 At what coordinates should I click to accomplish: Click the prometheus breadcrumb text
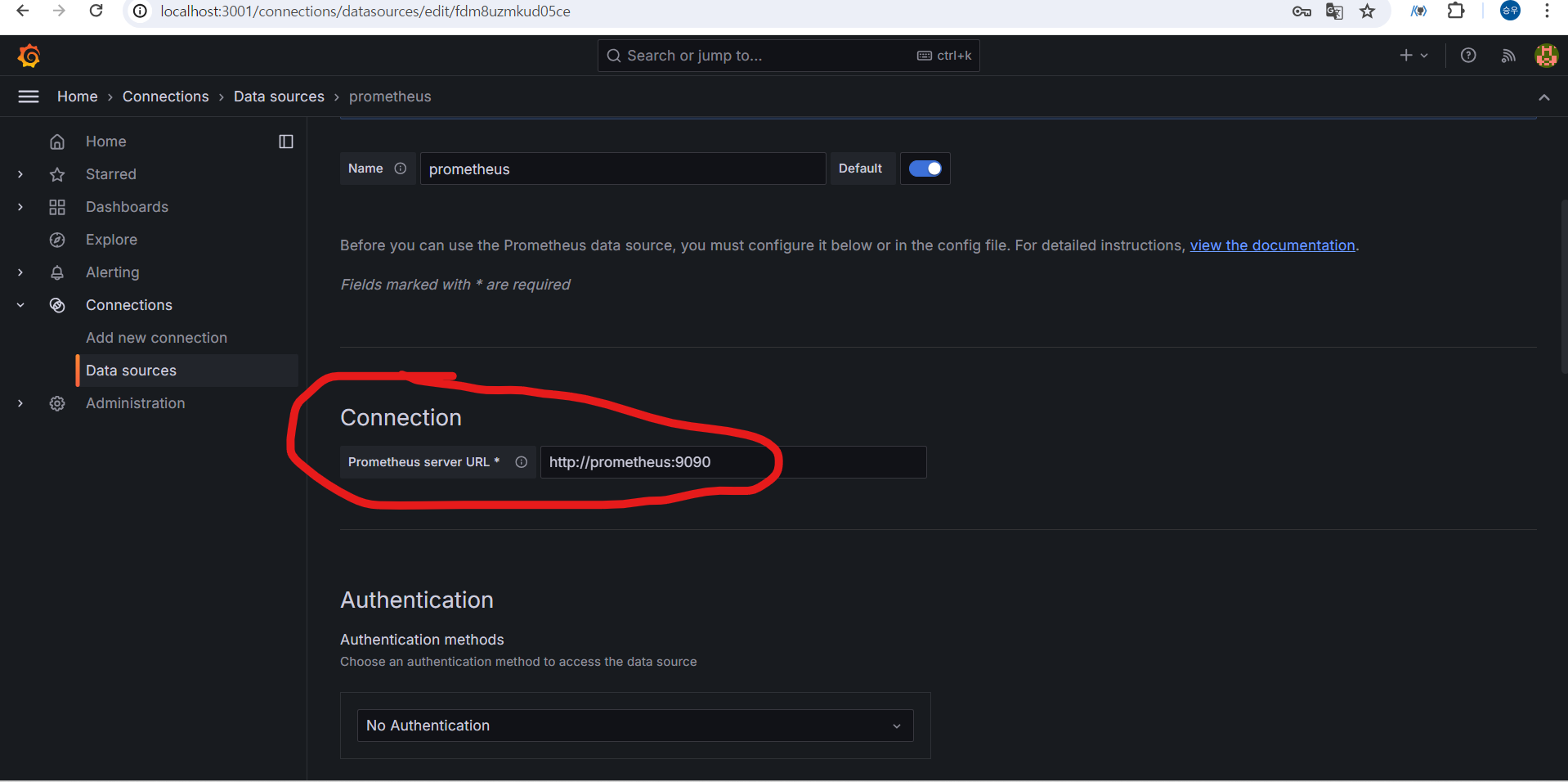(x=390, y=97)
